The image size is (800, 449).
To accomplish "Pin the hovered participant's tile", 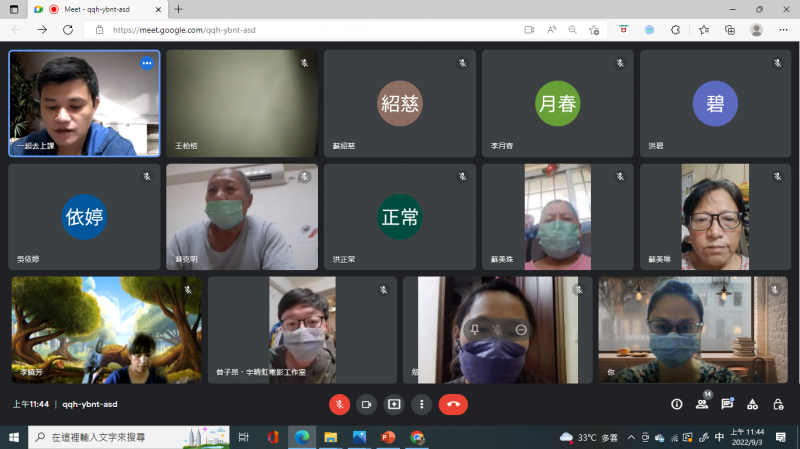I will 475,329.
